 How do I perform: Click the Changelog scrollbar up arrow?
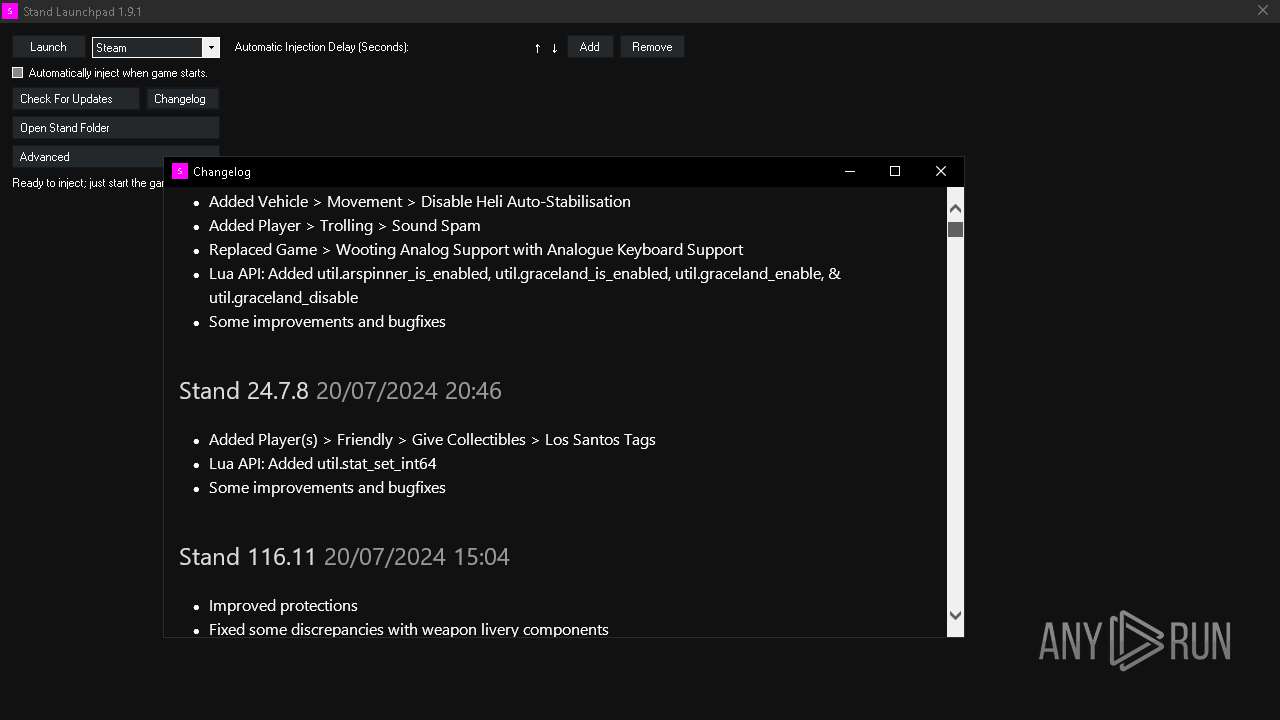pos(955,208)
